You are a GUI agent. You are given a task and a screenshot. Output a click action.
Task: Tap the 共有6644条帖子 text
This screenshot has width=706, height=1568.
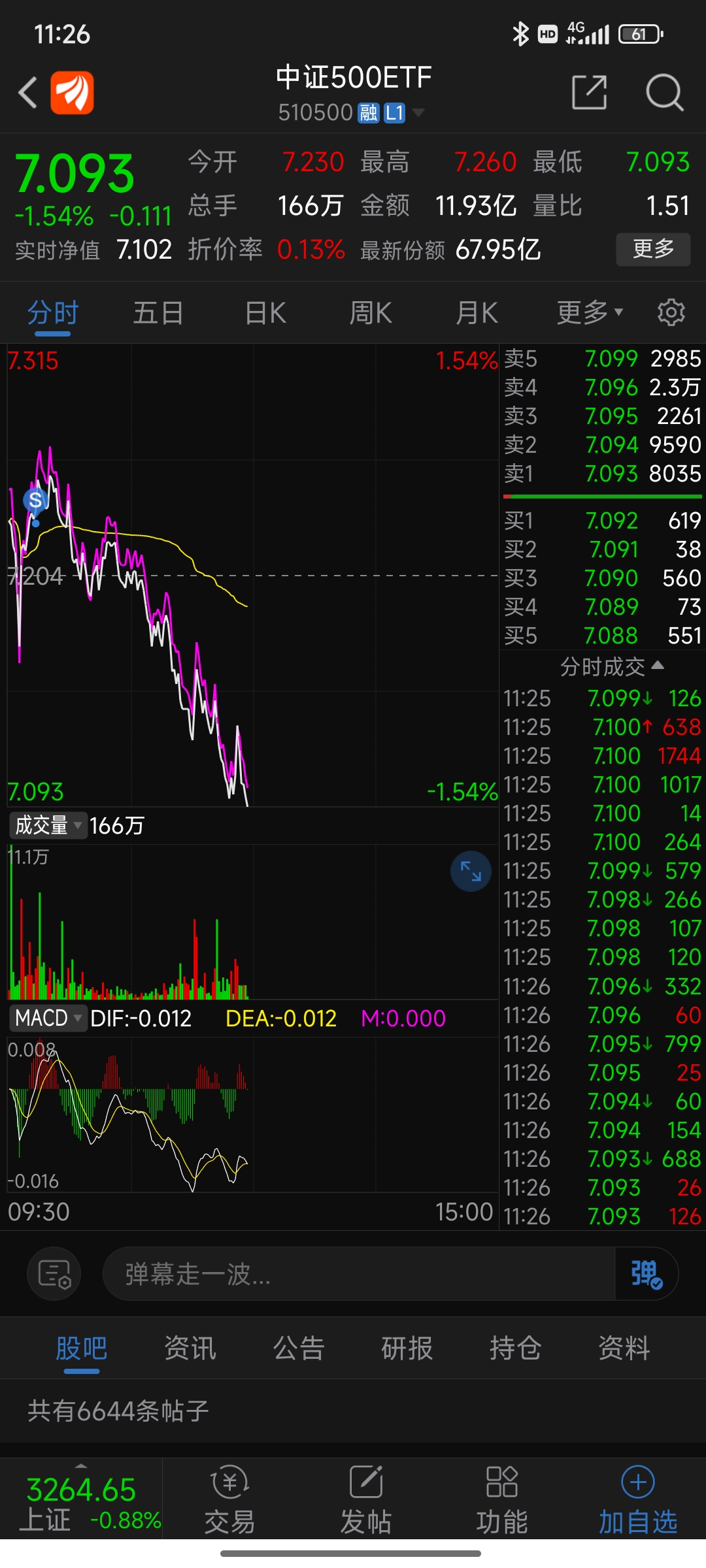(x=118, y=1411)
